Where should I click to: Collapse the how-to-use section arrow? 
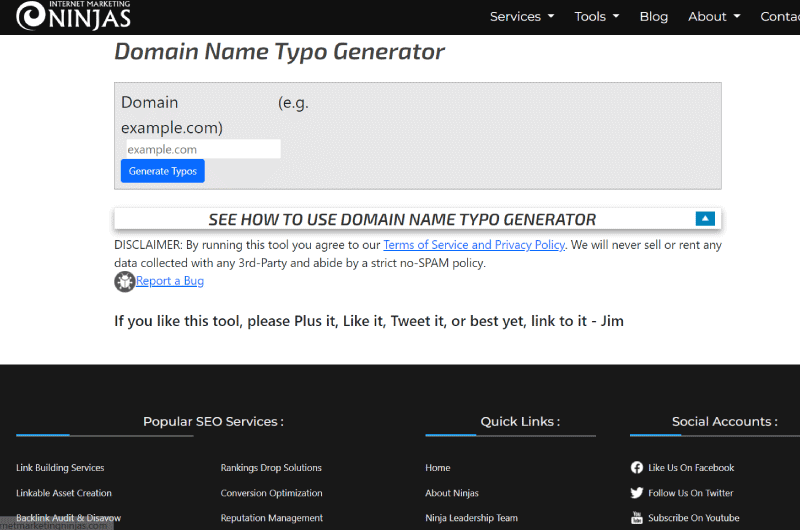[x=705, y=218]
